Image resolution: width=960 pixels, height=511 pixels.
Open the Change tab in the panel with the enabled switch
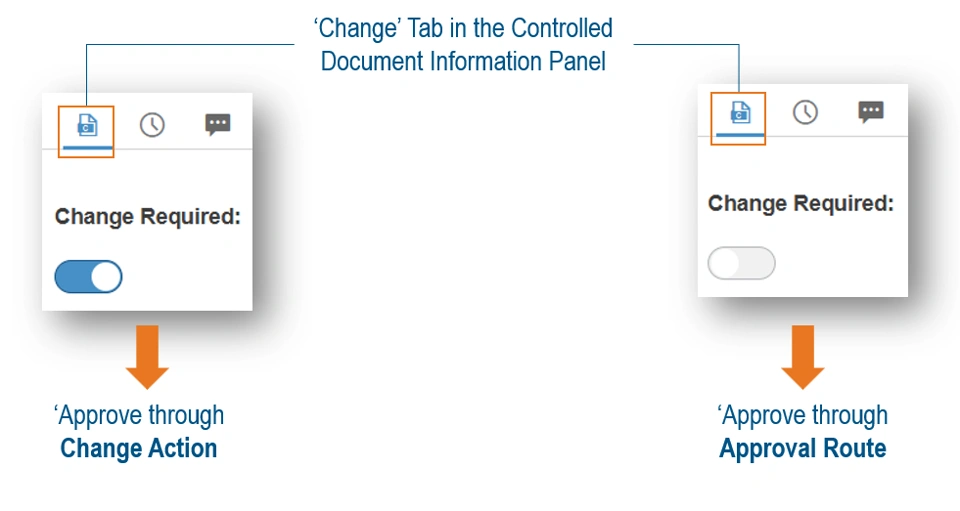(87, 125)
